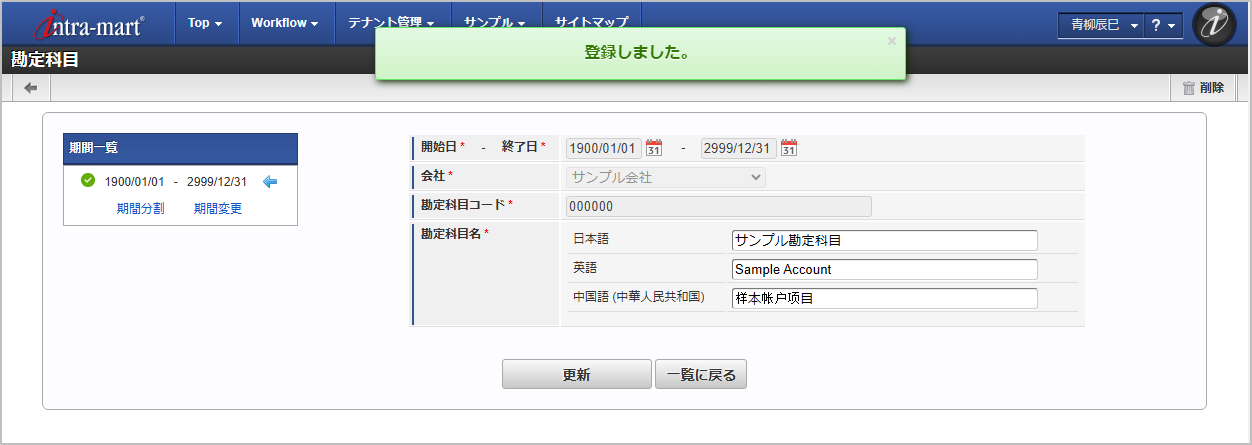Click the 一覧に戻る button
The image size is (1252, 445).
pos(701,374)
